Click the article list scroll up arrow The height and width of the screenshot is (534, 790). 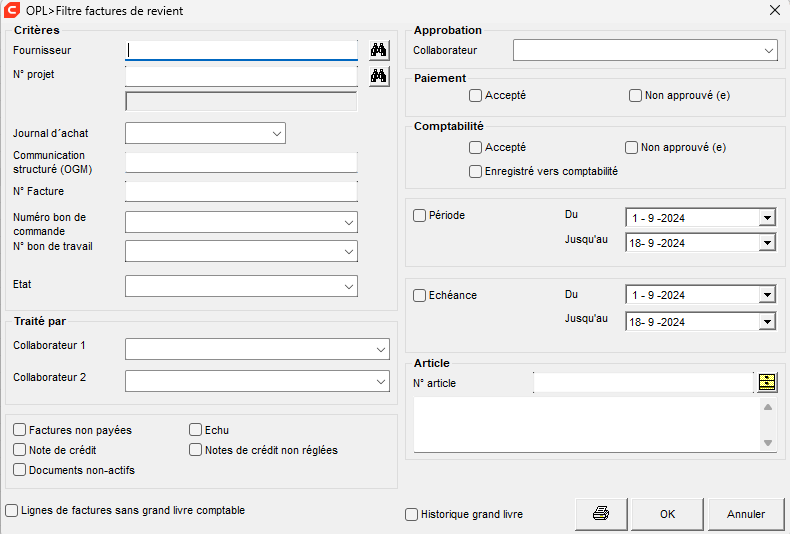(x=768, y=407)
